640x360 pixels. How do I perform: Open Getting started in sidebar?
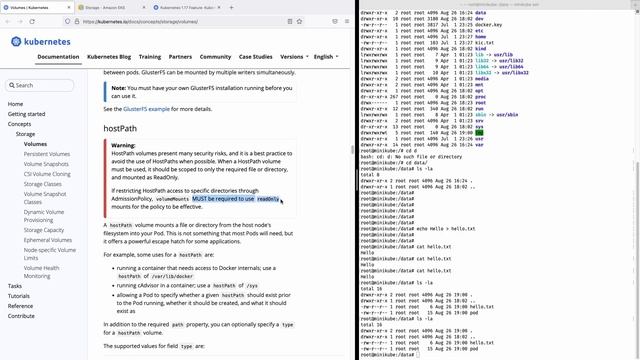[x=27, y=114]
